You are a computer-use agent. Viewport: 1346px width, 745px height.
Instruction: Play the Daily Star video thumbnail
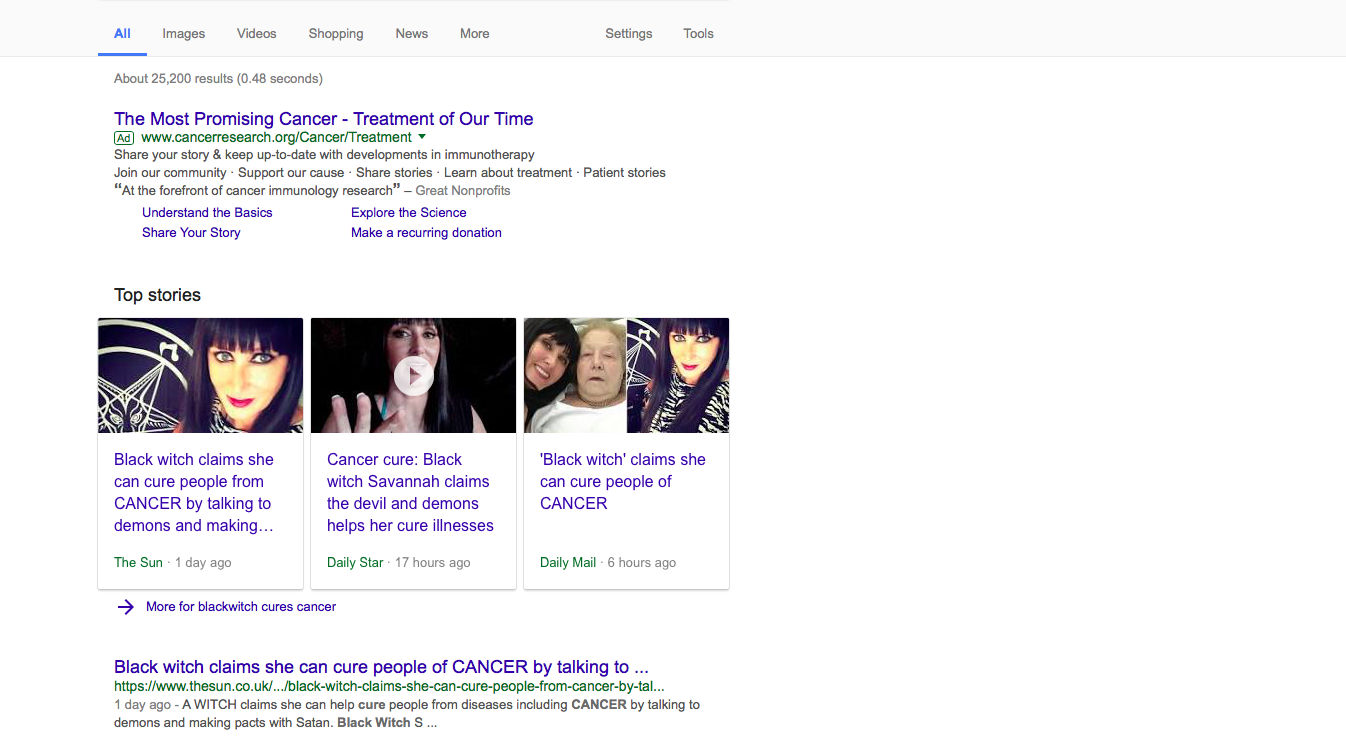tap(413, 375)
